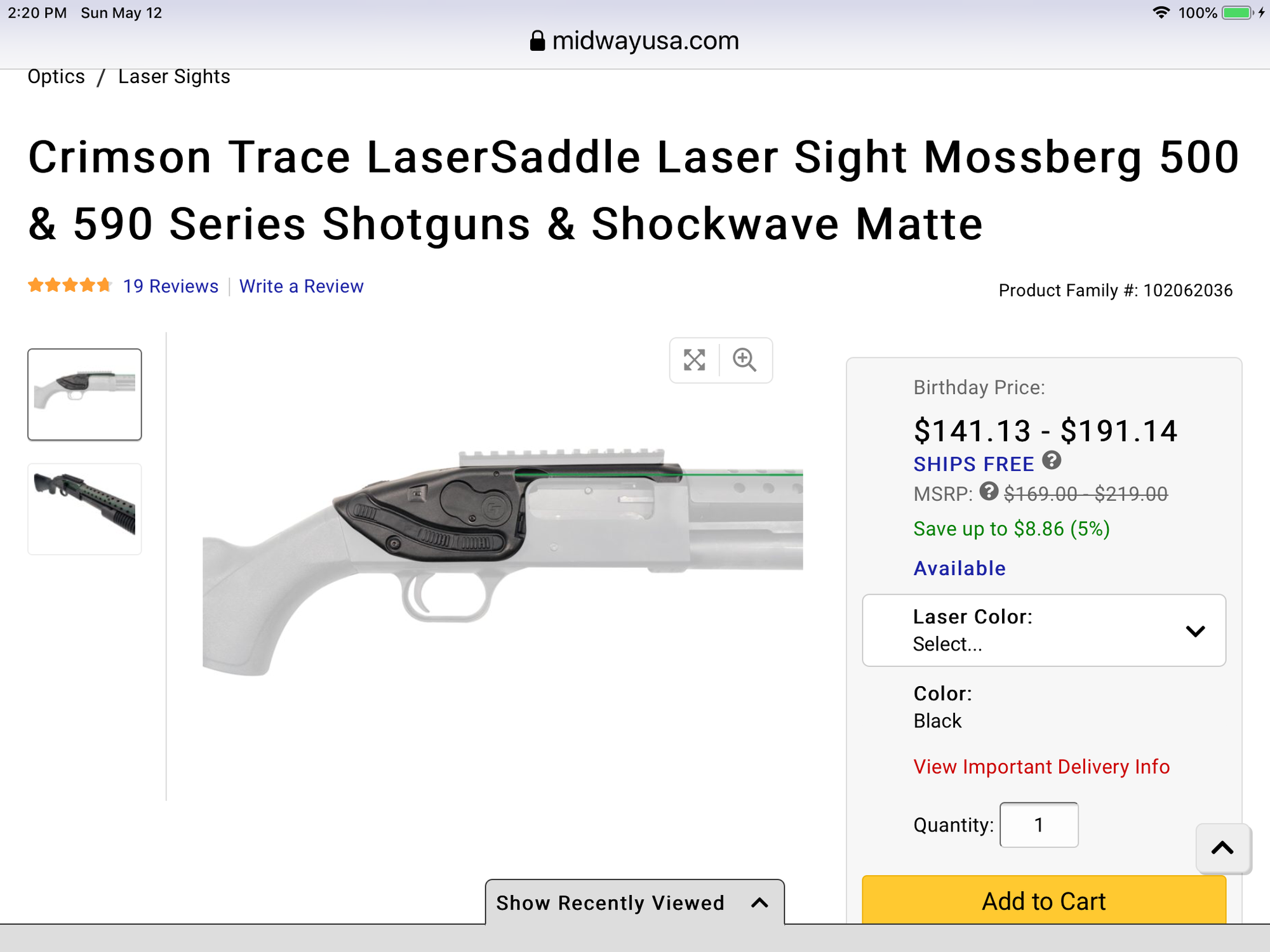Screen dimensions: 1270x952
Task: Open Laser Sights breadcrumb link
Action: (174, 77)
